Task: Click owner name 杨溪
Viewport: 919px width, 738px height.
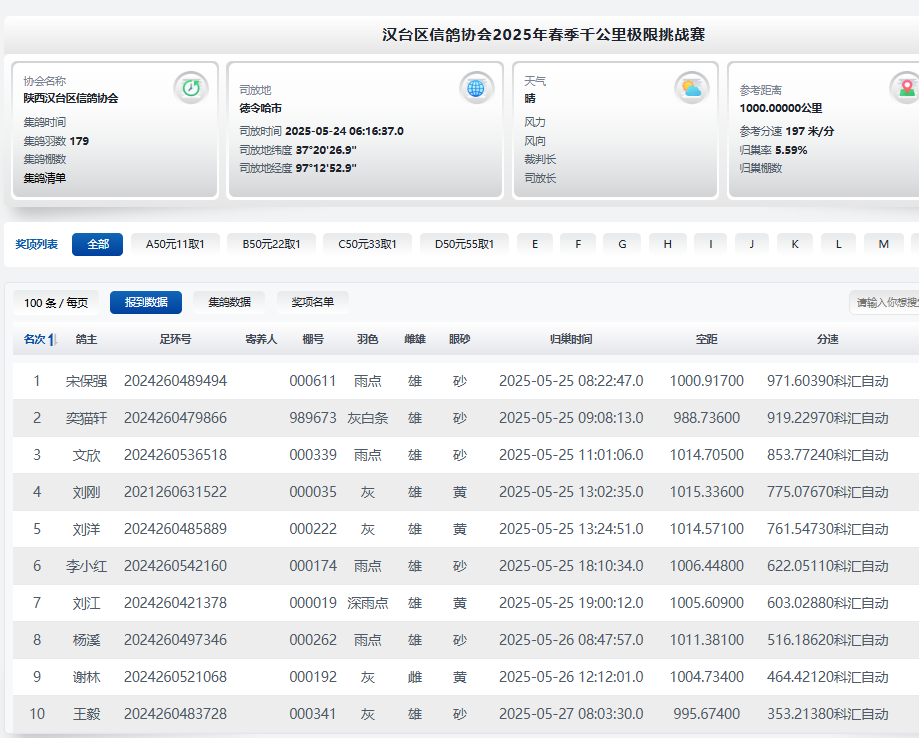Action: 86,640
